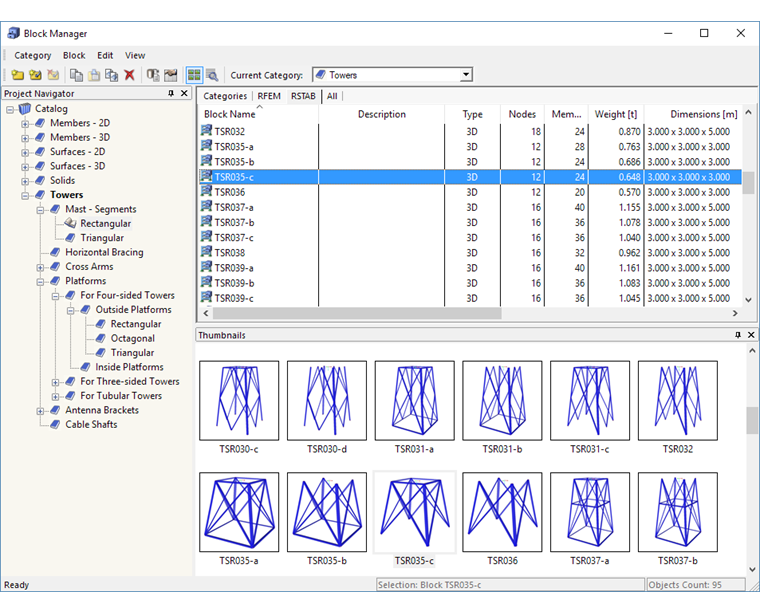Toggle the Project Navigator auto-hide pin
The image size is (760, 614).
click(x=171, y=93)
